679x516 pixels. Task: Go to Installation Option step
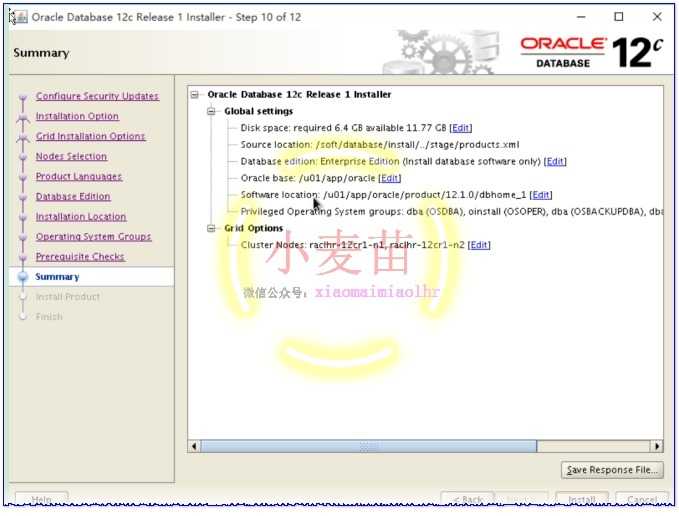click(x=77, y=116)
